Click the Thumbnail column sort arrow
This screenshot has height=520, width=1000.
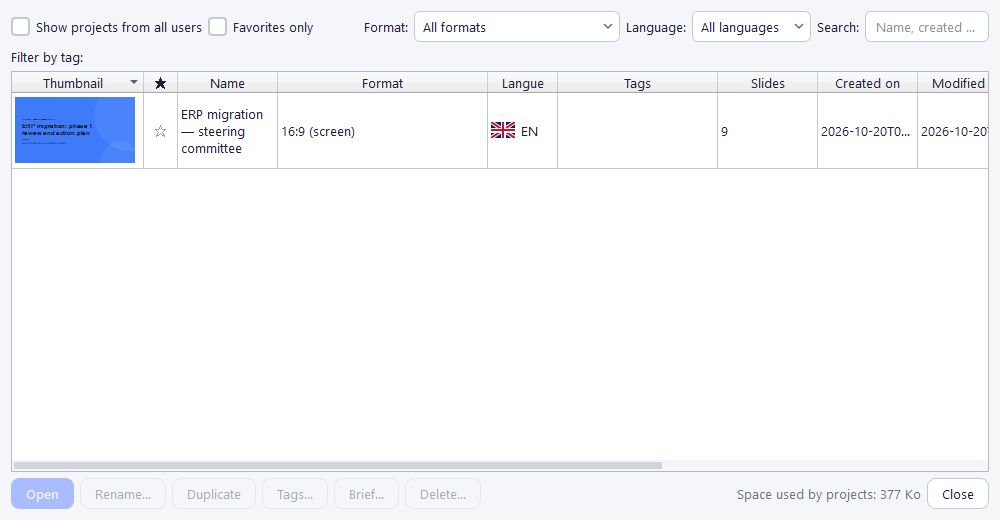133,82
